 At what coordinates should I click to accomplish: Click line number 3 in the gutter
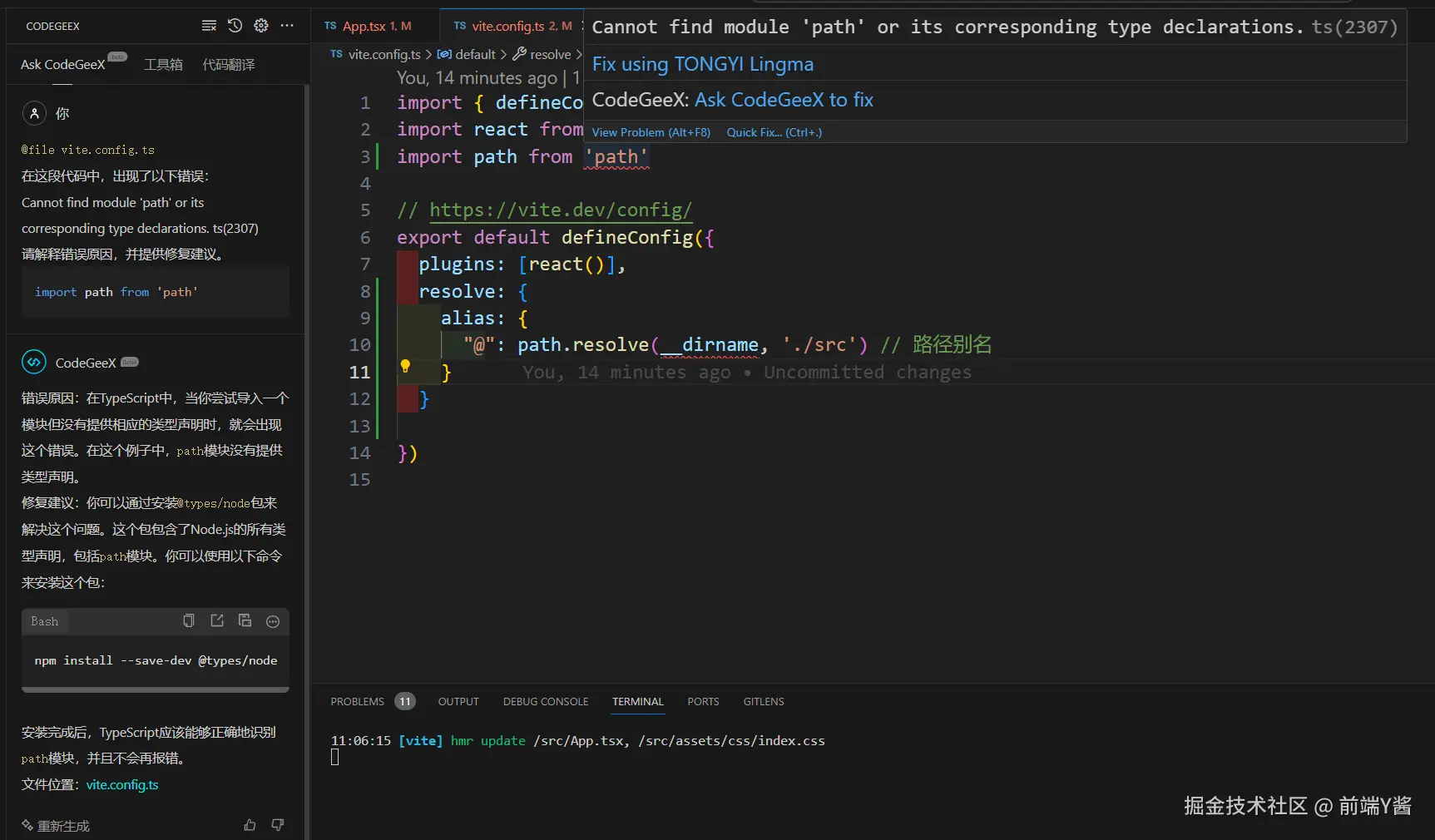tap(365, 156)
